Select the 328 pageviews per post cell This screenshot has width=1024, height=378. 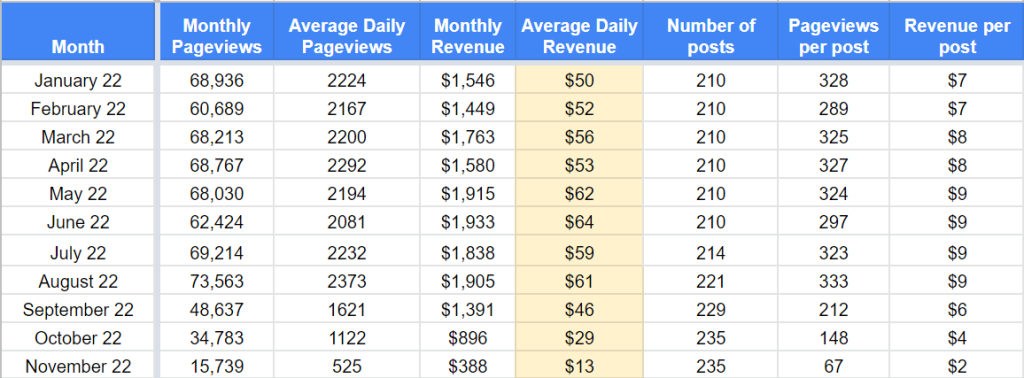click(833, 81)
